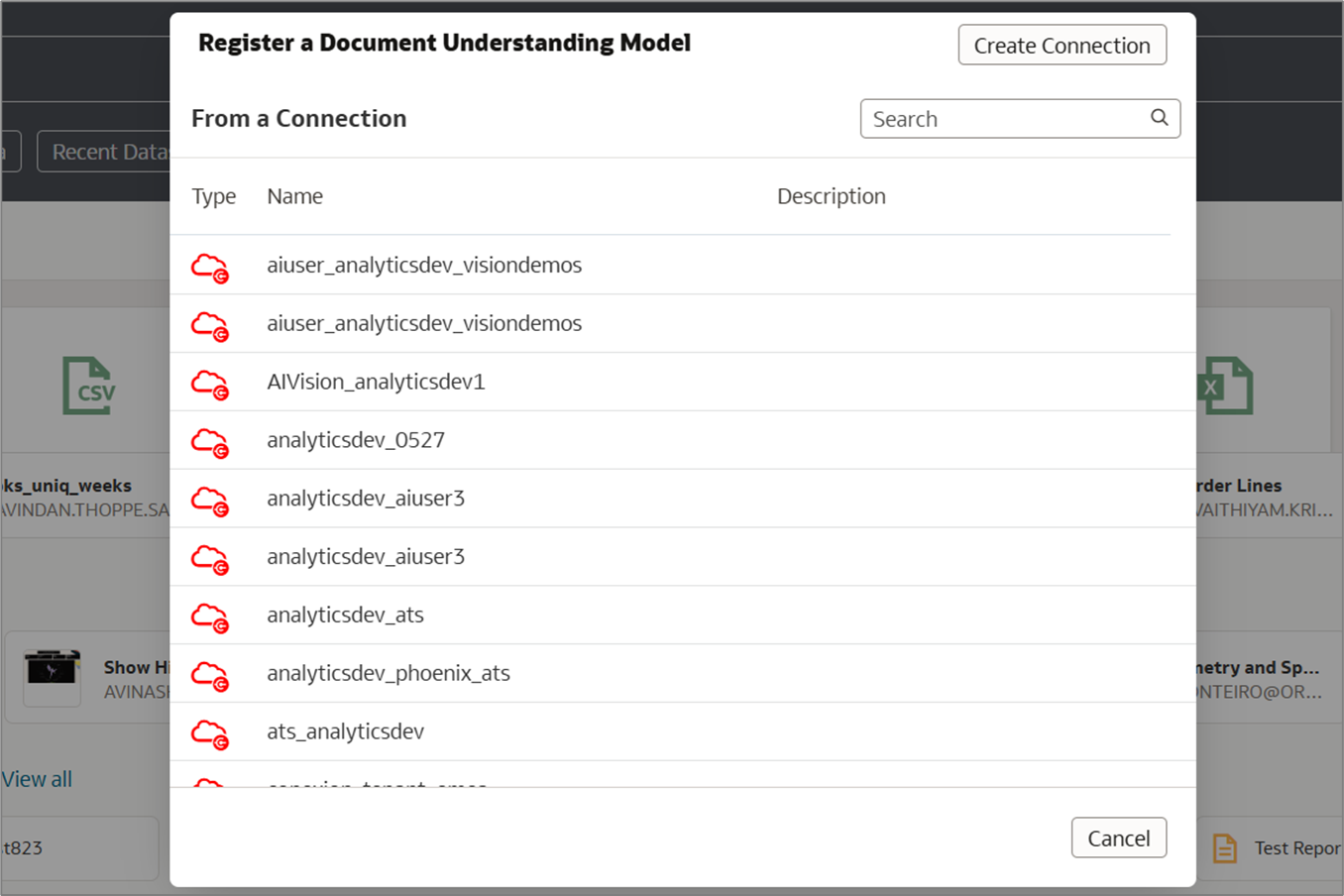Click the green CSV file icon

point(89,386)
